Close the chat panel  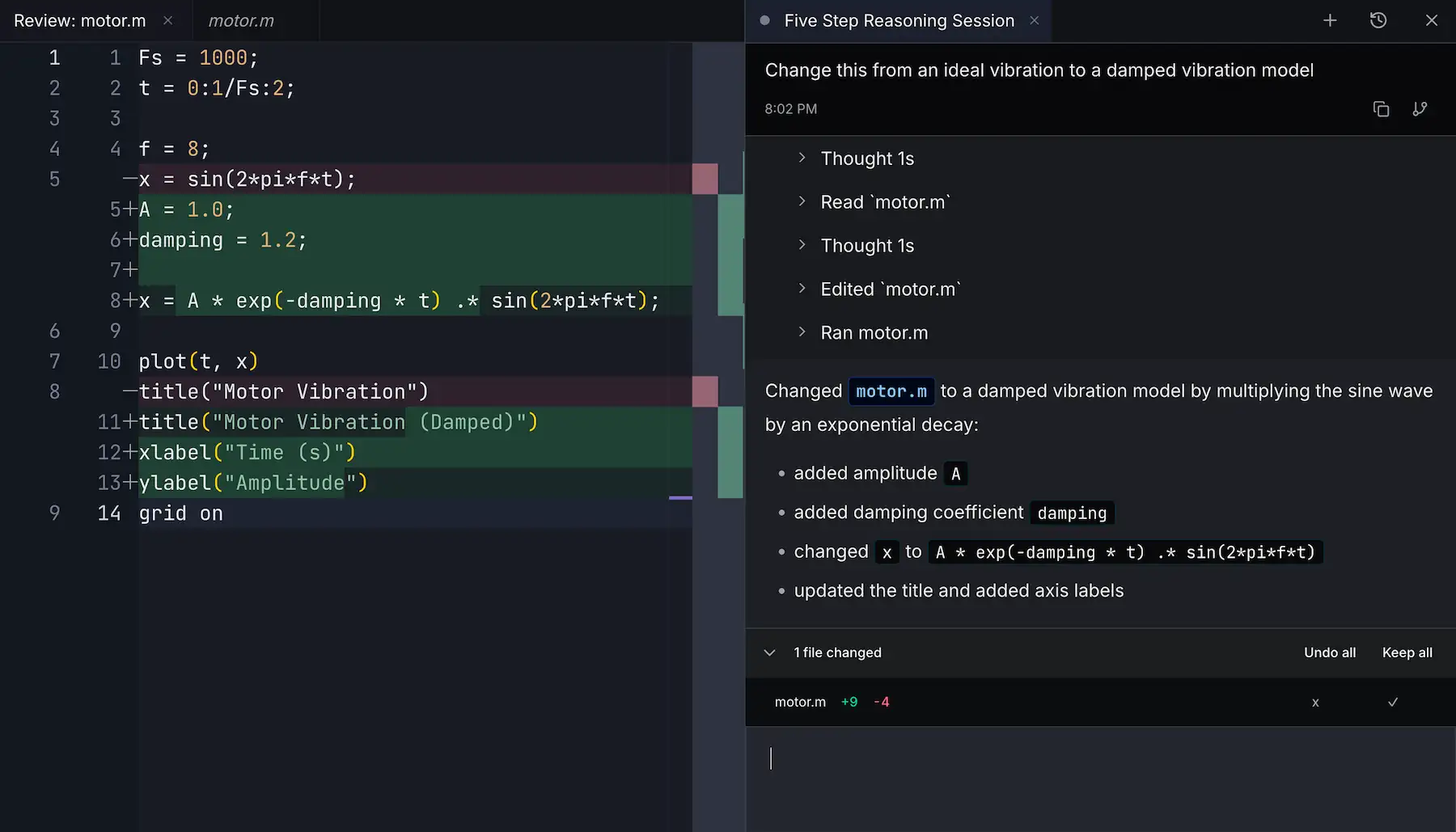pyautogui.click(x=1432, y=20)
